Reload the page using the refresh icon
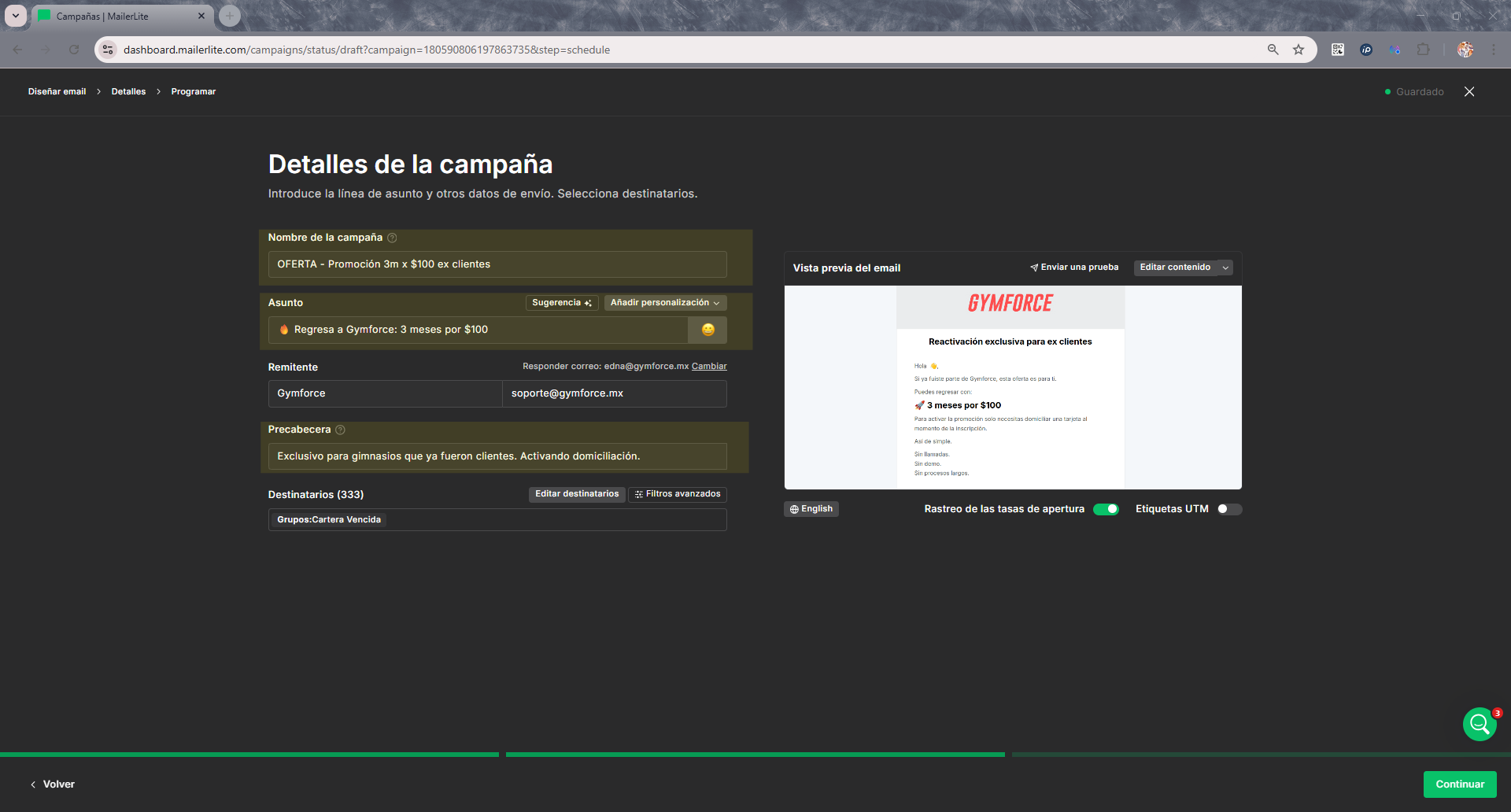This screenshot has height=812, width=1511. [74, 50]
